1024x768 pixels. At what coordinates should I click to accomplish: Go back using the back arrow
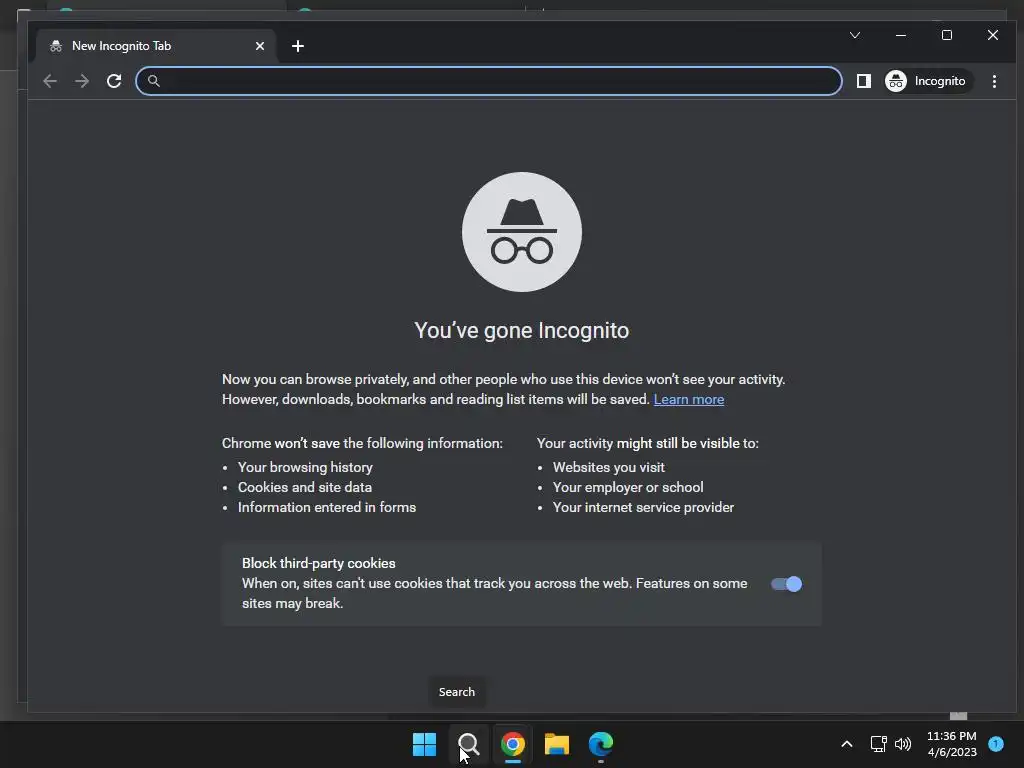(x=50, y=81)
